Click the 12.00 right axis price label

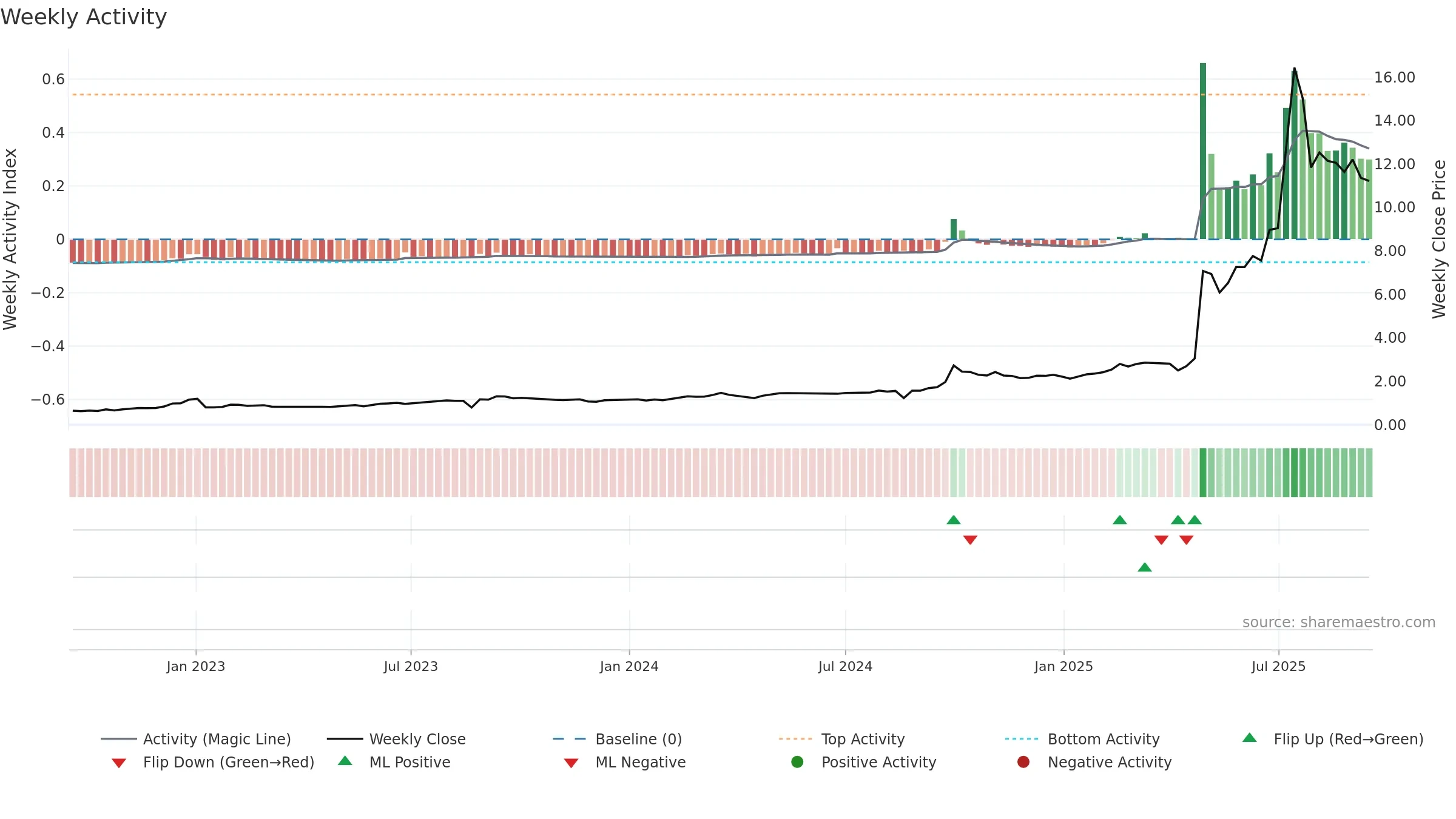pyautogui.click(x=1394, y=164)
